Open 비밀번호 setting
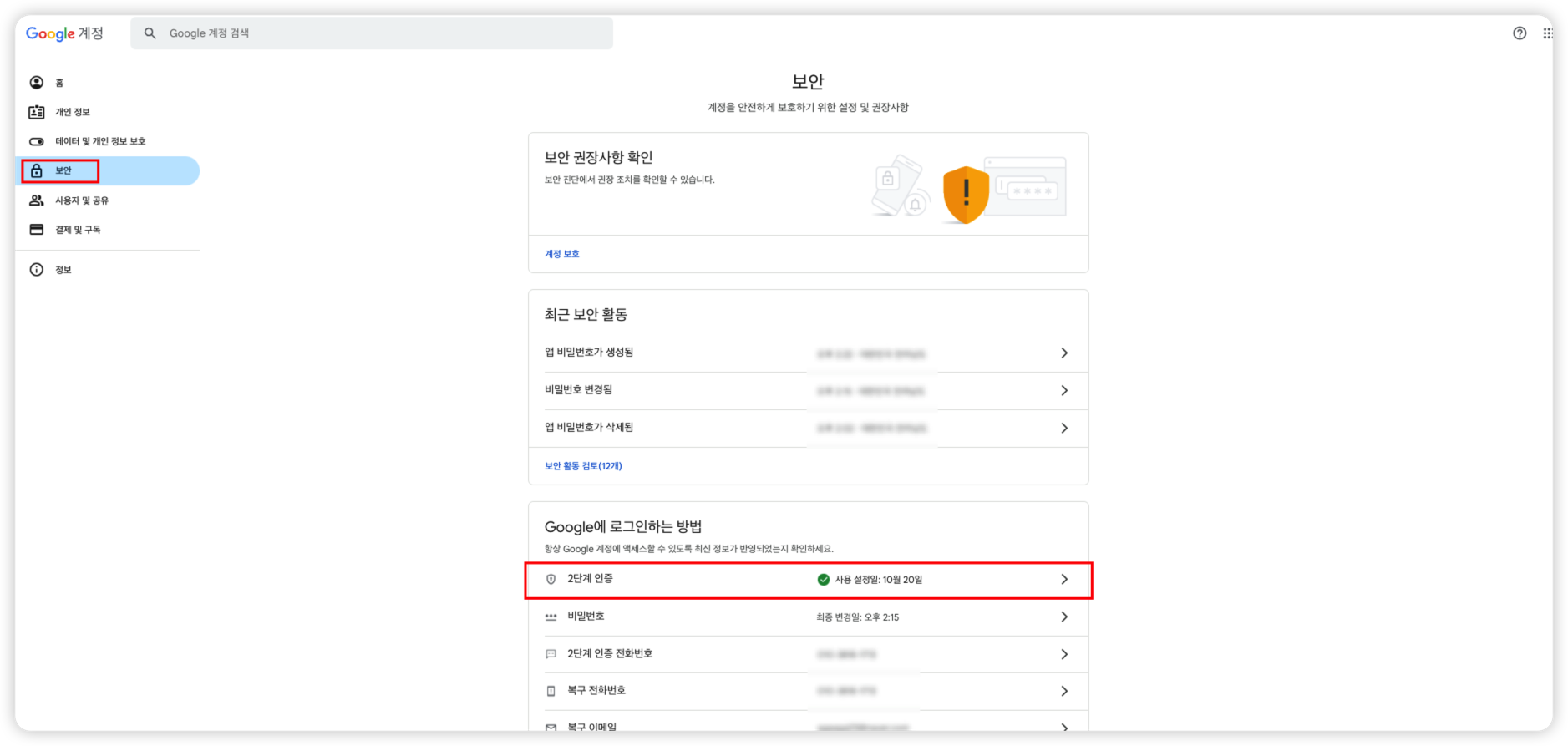1568x746 pixels. 809,617
